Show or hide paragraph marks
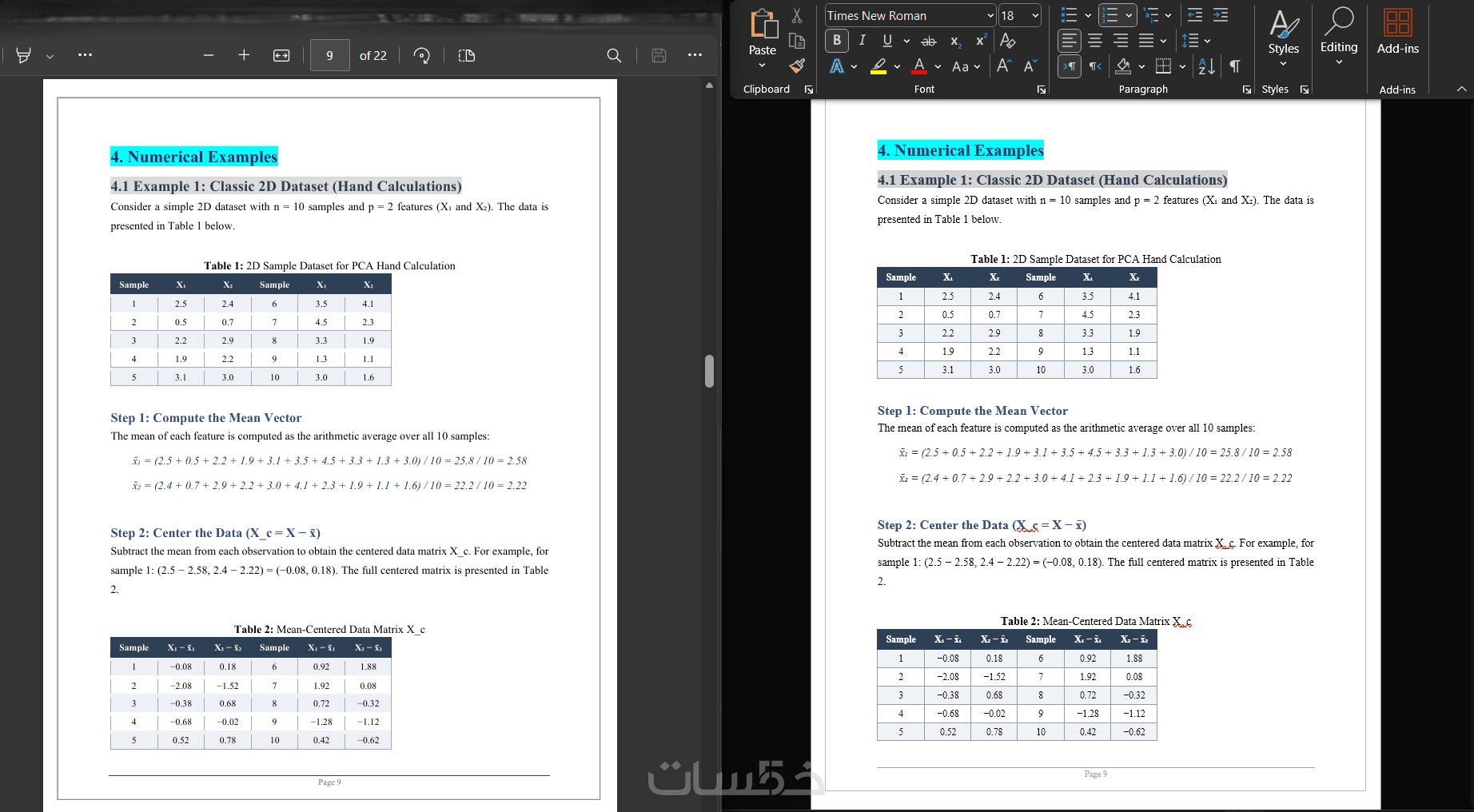This screenshot has width=1474, height=812. coord(1235,66)
